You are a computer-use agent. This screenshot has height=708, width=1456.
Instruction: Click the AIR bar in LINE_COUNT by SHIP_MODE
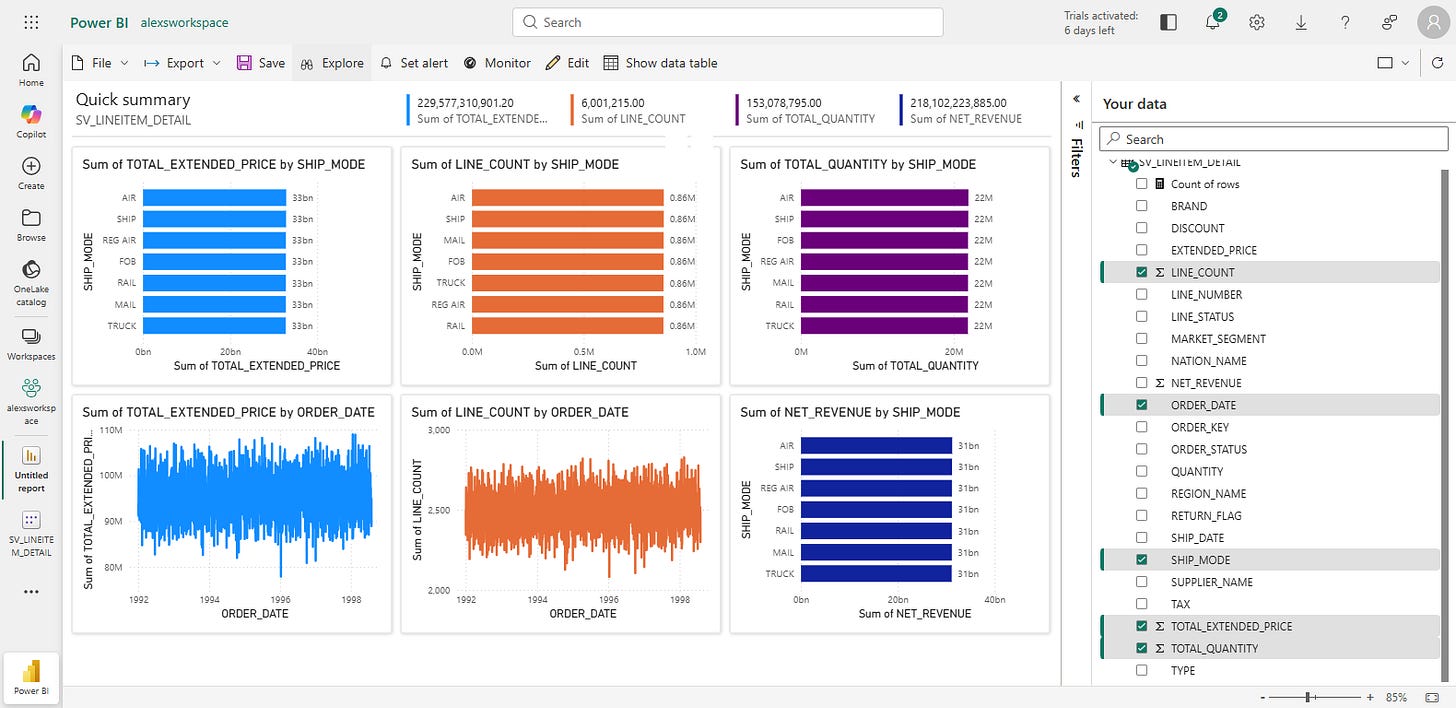coord(568,198)
